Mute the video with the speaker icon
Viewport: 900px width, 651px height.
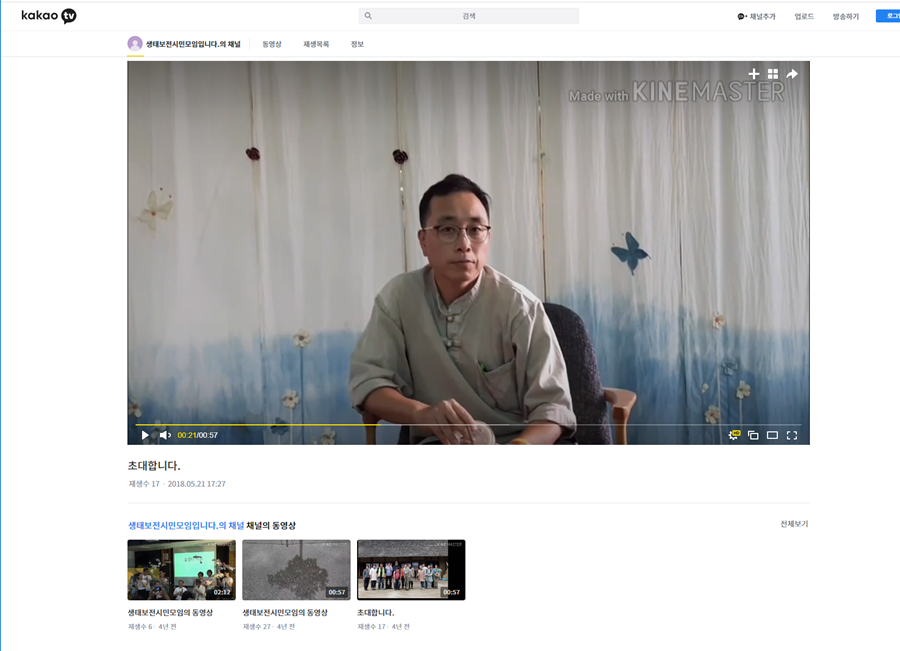pyautogui.click(x=165, y=435)
